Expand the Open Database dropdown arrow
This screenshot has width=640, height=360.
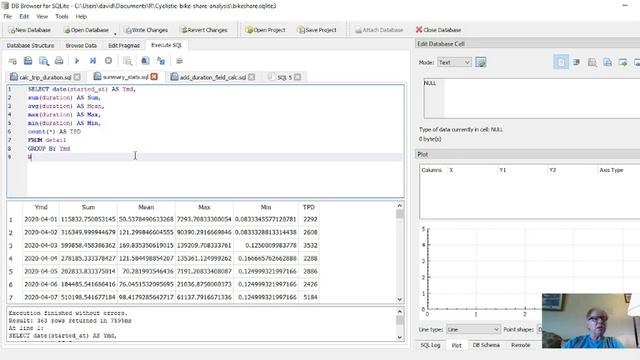(115, 33)
